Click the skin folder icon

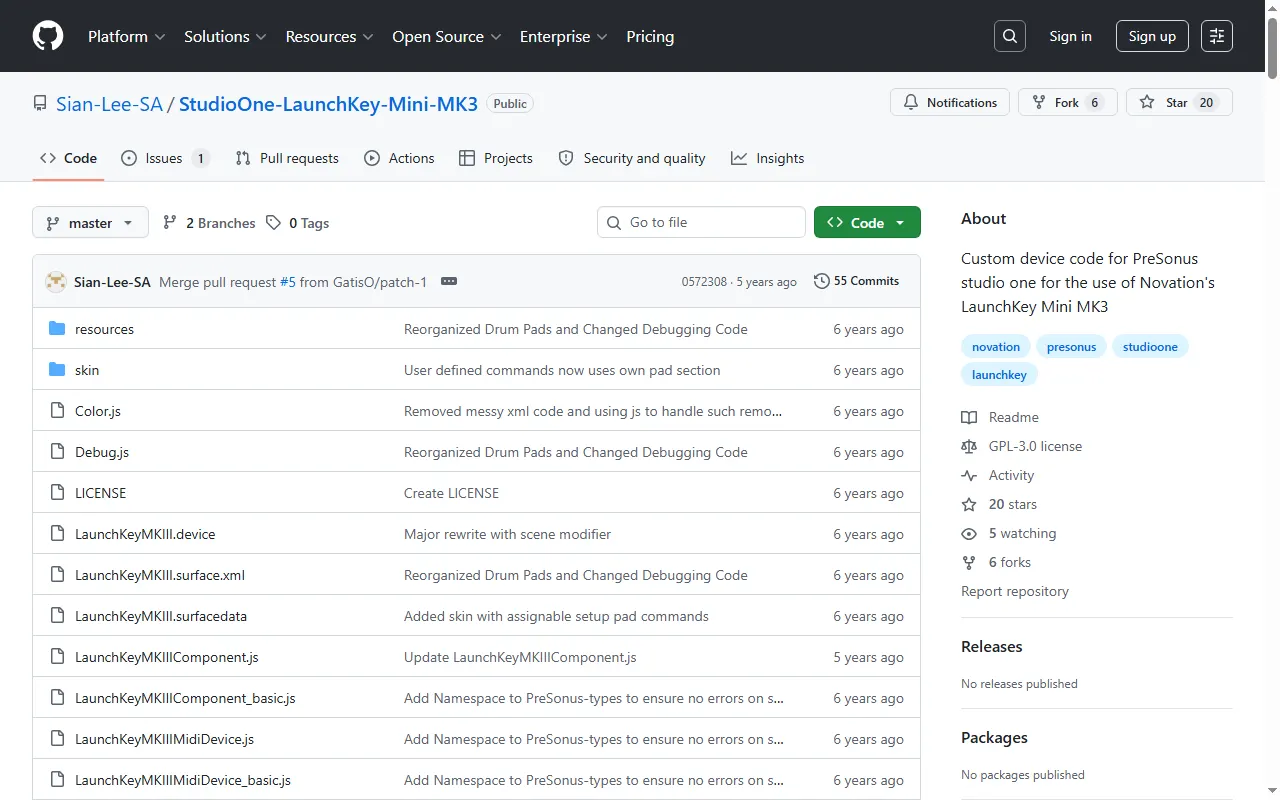click(57, 370)
